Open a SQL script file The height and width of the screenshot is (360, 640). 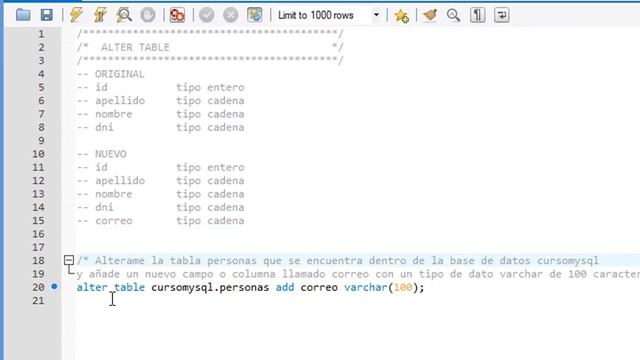pyautogui.click(x=23, y=15)
